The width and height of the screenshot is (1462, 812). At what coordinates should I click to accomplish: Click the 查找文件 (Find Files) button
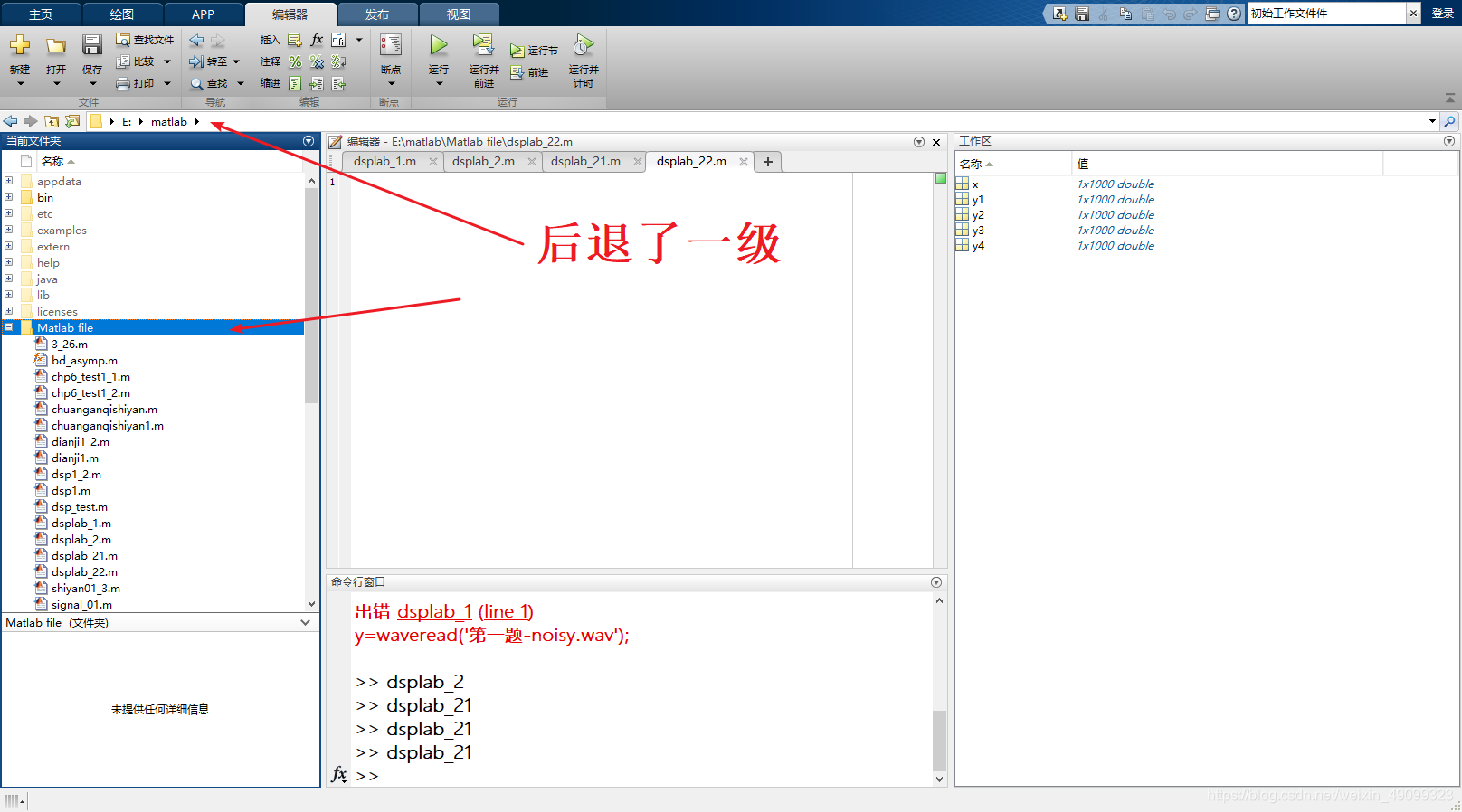[x=145, y=40]
